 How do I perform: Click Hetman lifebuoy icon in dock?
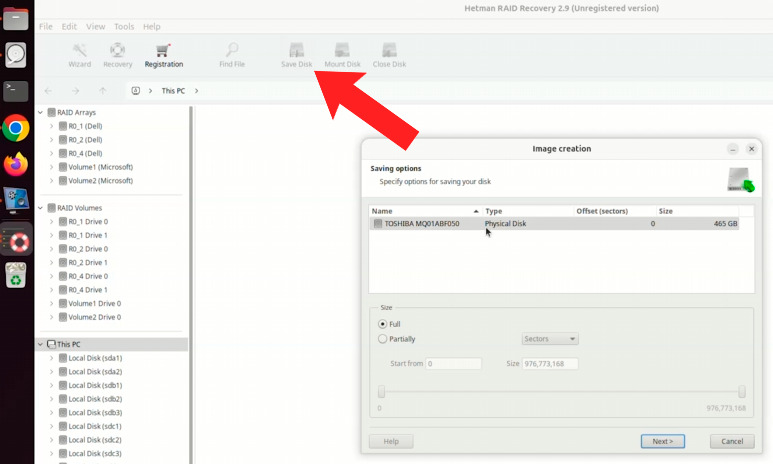click(x=17, y=242)
